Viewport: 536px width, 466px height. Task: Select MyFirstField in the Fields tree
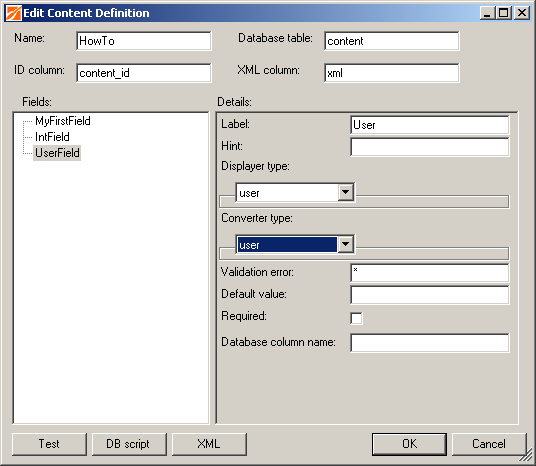[63, 121]
